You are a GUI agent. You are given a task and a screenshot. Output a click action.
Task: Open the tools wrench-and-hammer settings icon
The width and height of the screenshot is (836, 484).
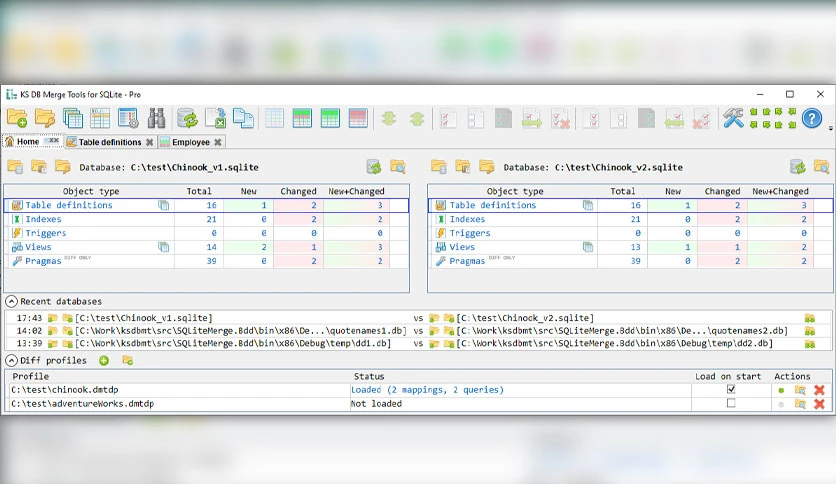click(x=733, y=118)
